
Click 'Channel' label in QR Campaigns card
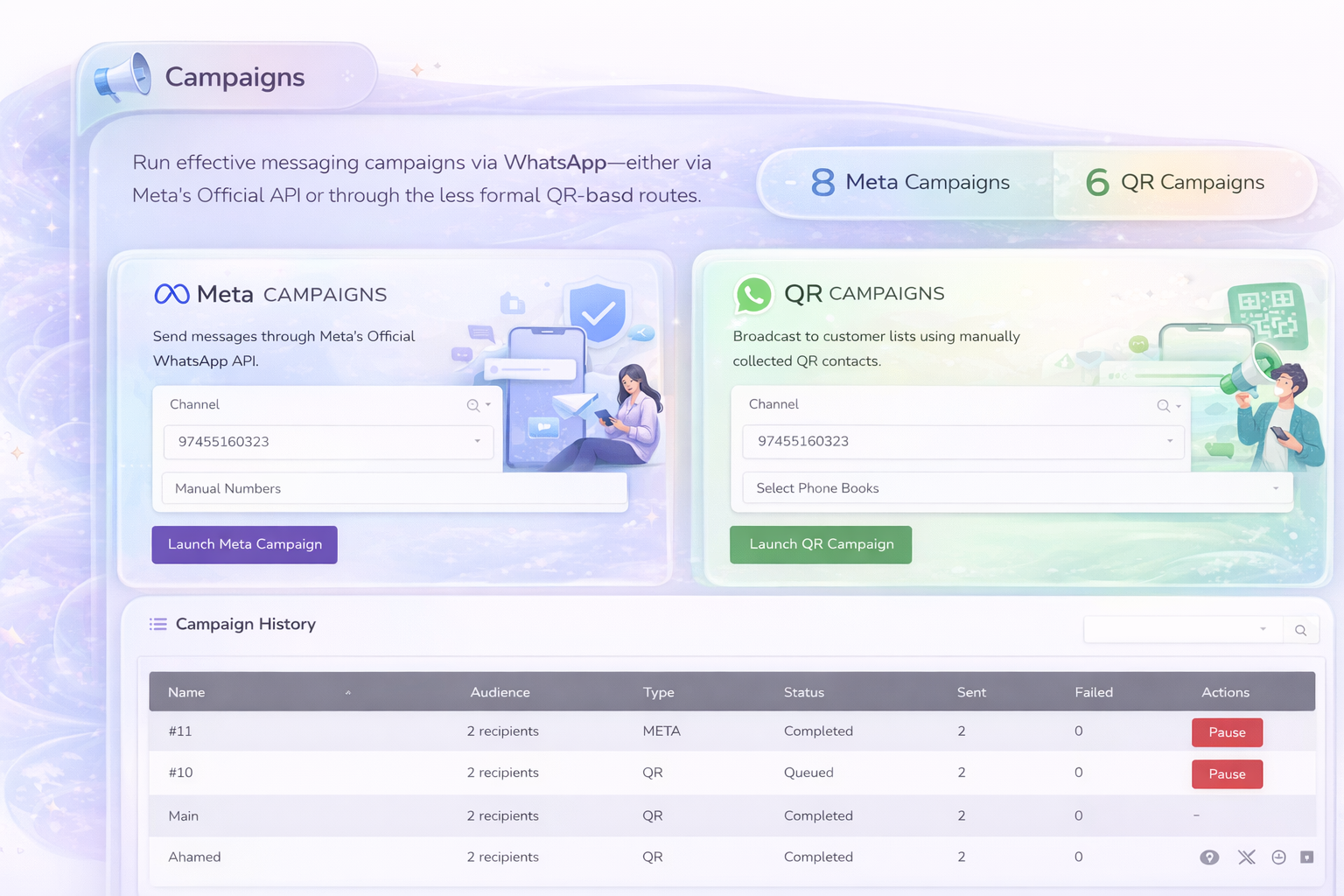[x=773, y=404]
